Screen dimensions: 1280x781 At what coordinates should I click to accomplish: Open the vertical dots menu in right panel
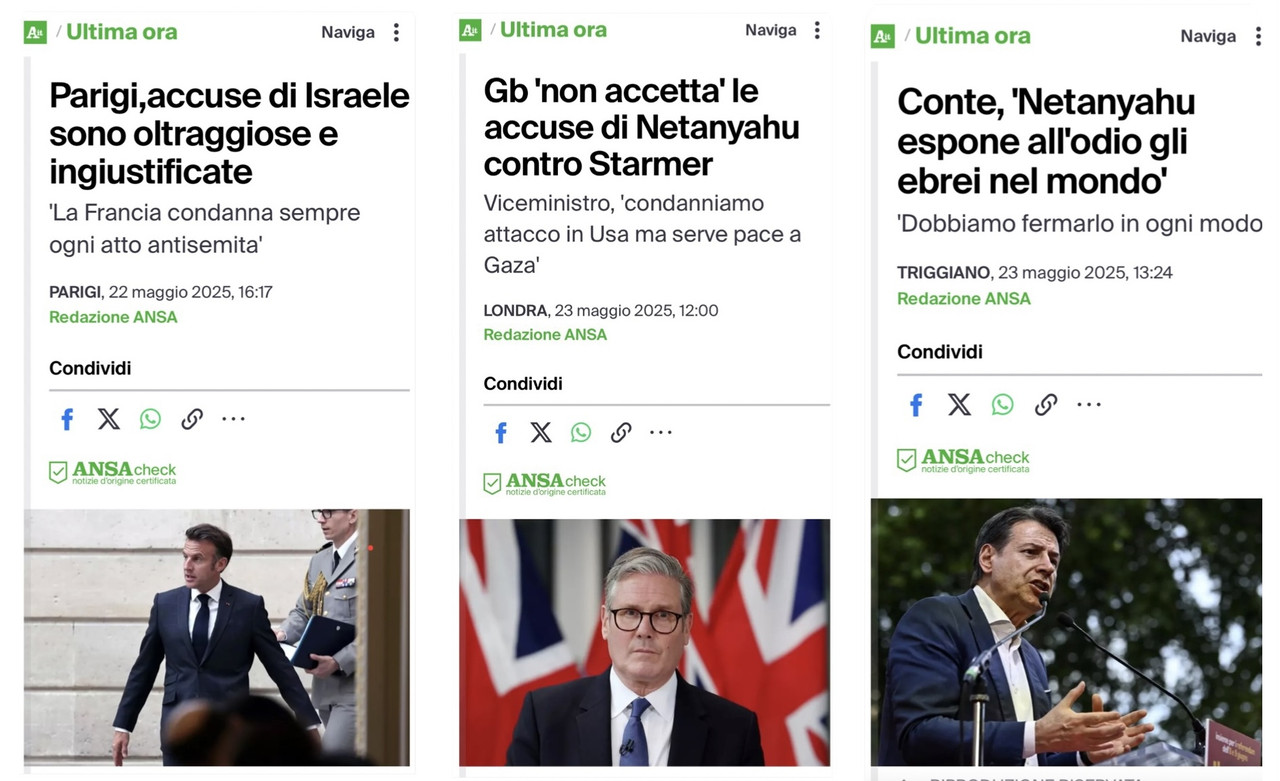pos(1258,36)
